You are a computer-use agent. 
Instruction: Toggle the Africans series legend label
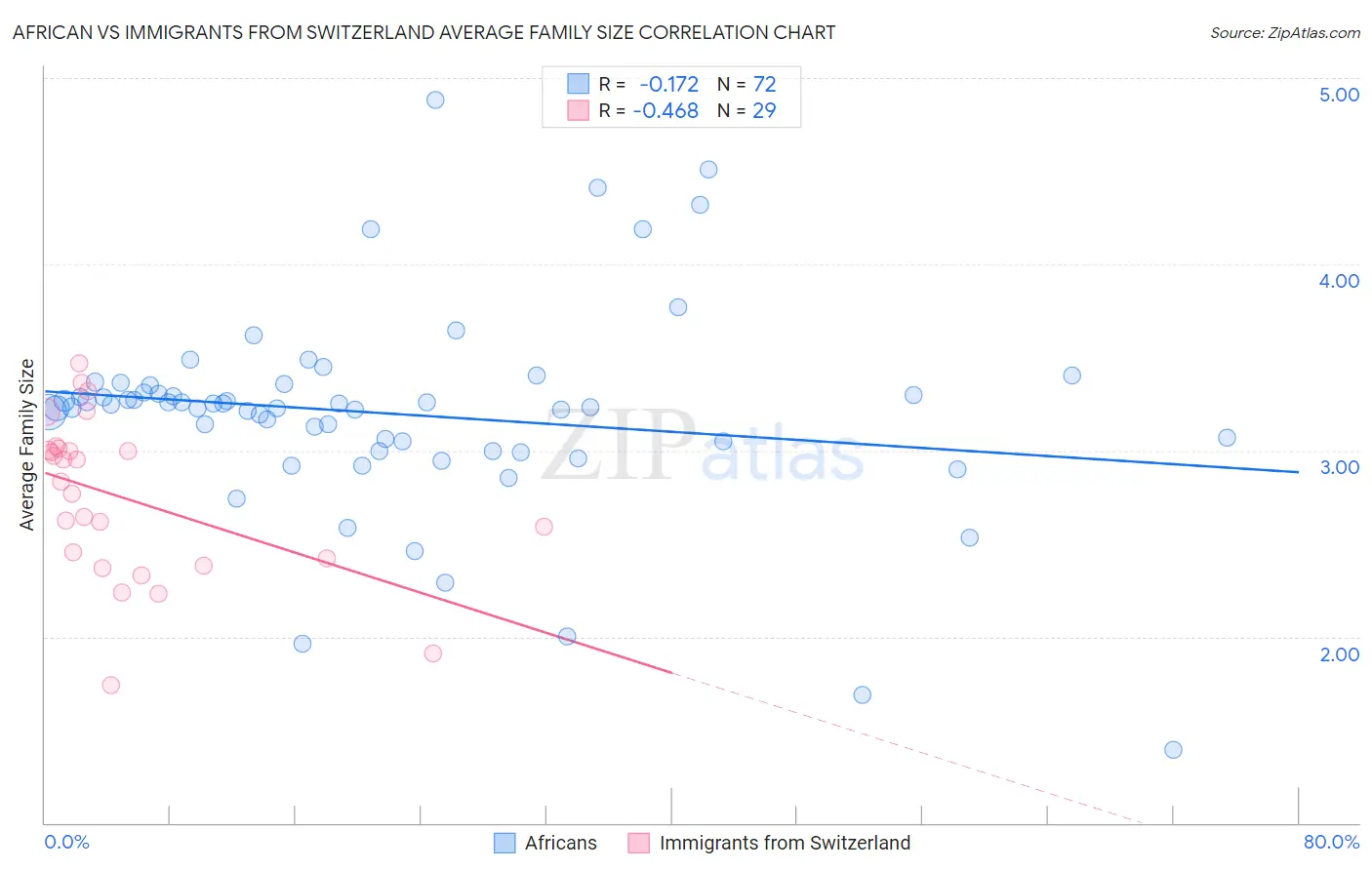(560, 843)
